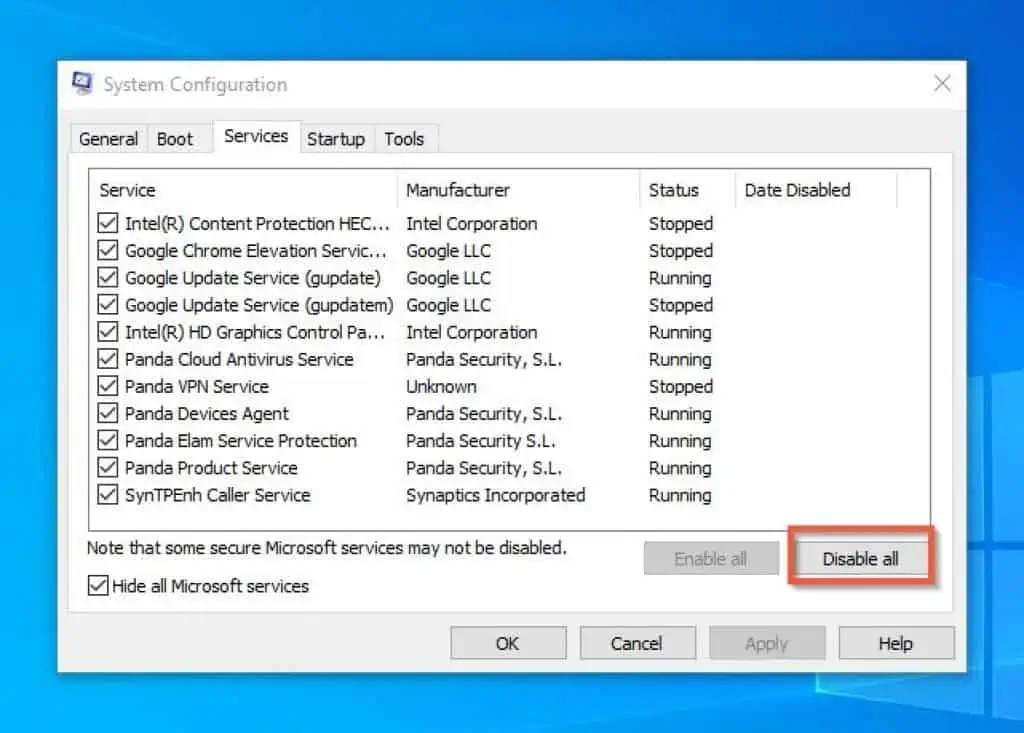Disable the SynTPEnh Caller Service checkbox
This screenshot has width=1024, height=733.
pyautogui.click(x=108, y=495)
